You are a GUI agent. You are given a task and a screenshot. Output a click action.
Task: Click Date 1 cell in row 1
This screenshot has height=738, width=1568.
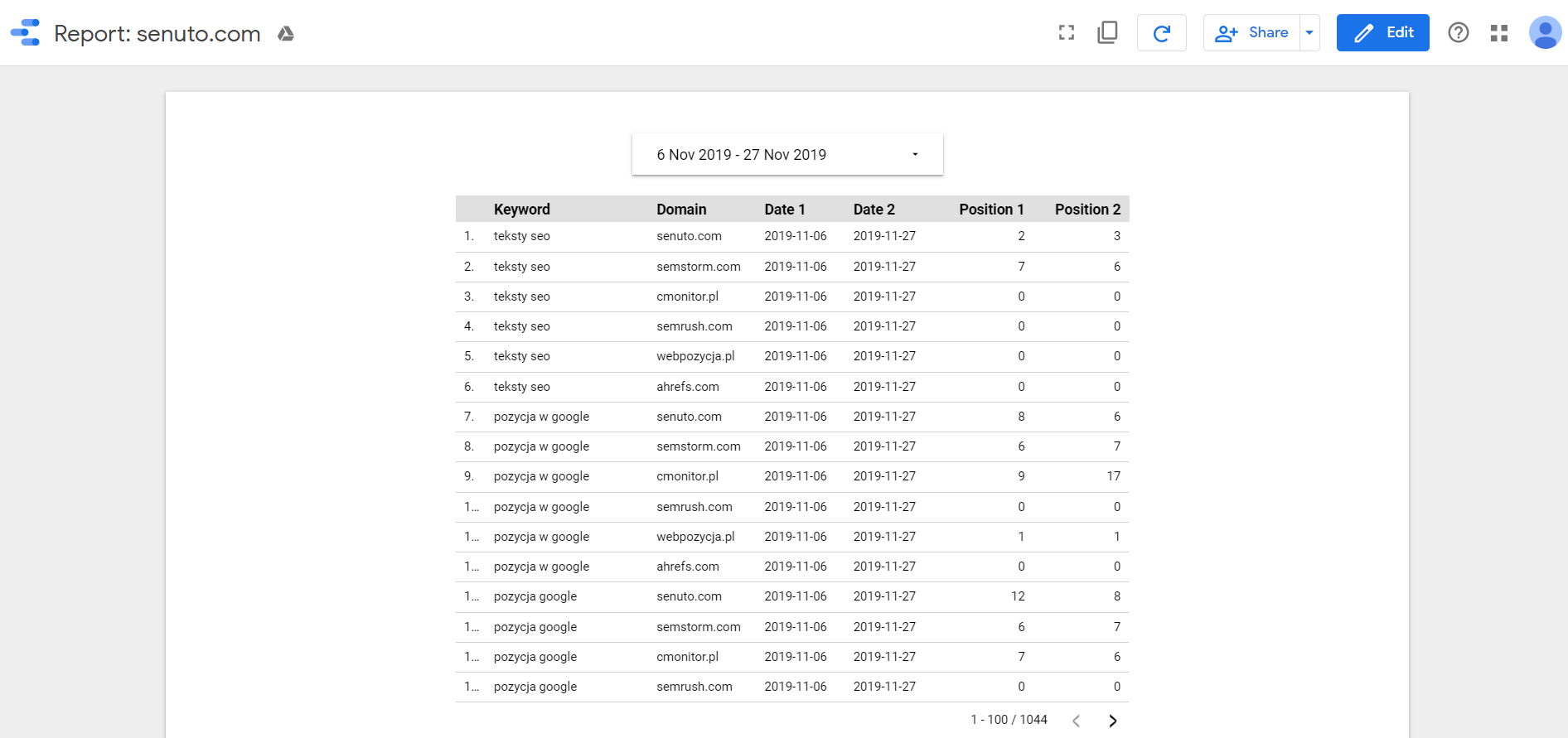796,236
